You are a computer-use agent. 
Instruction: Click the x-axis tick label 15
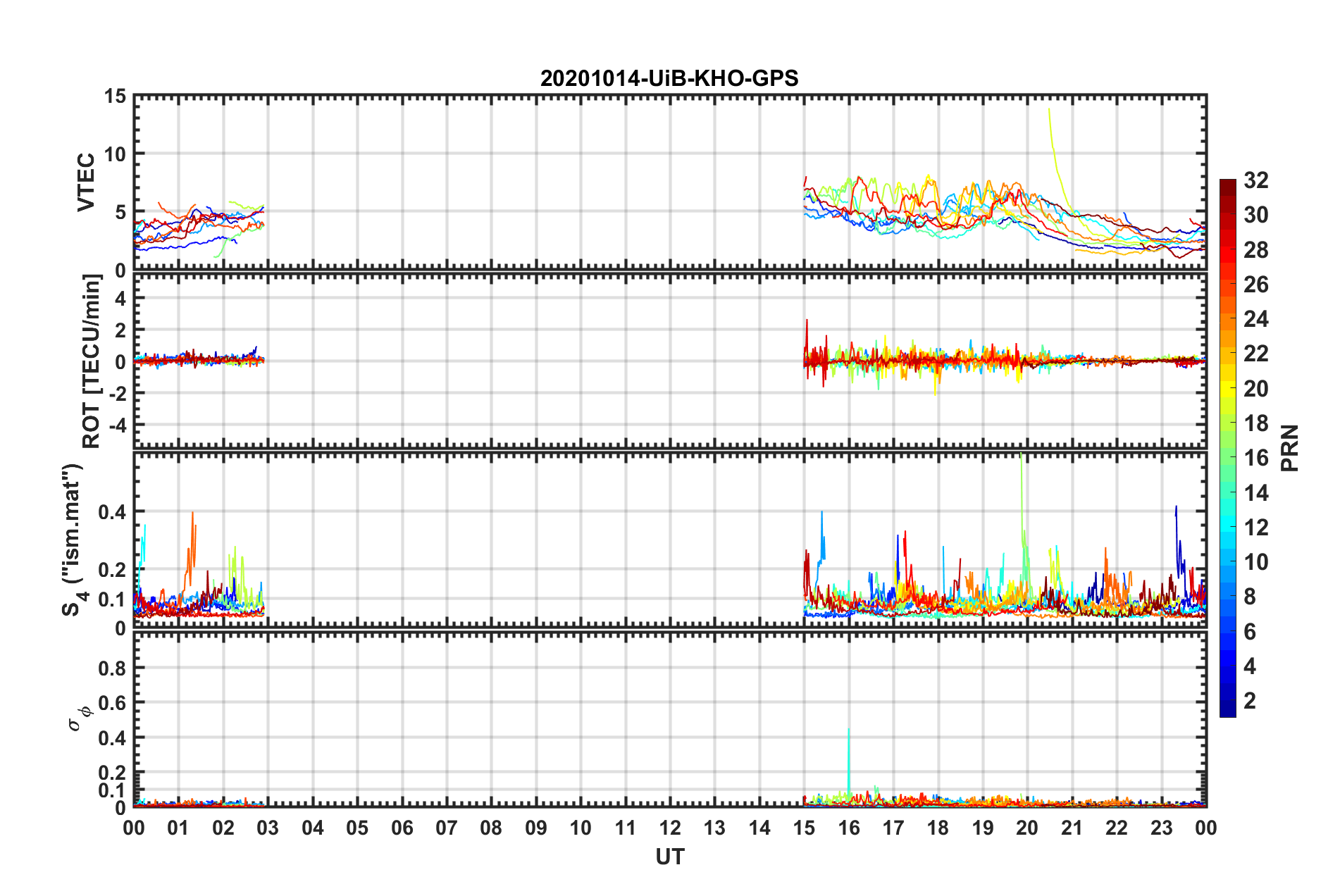click(804, 828)
